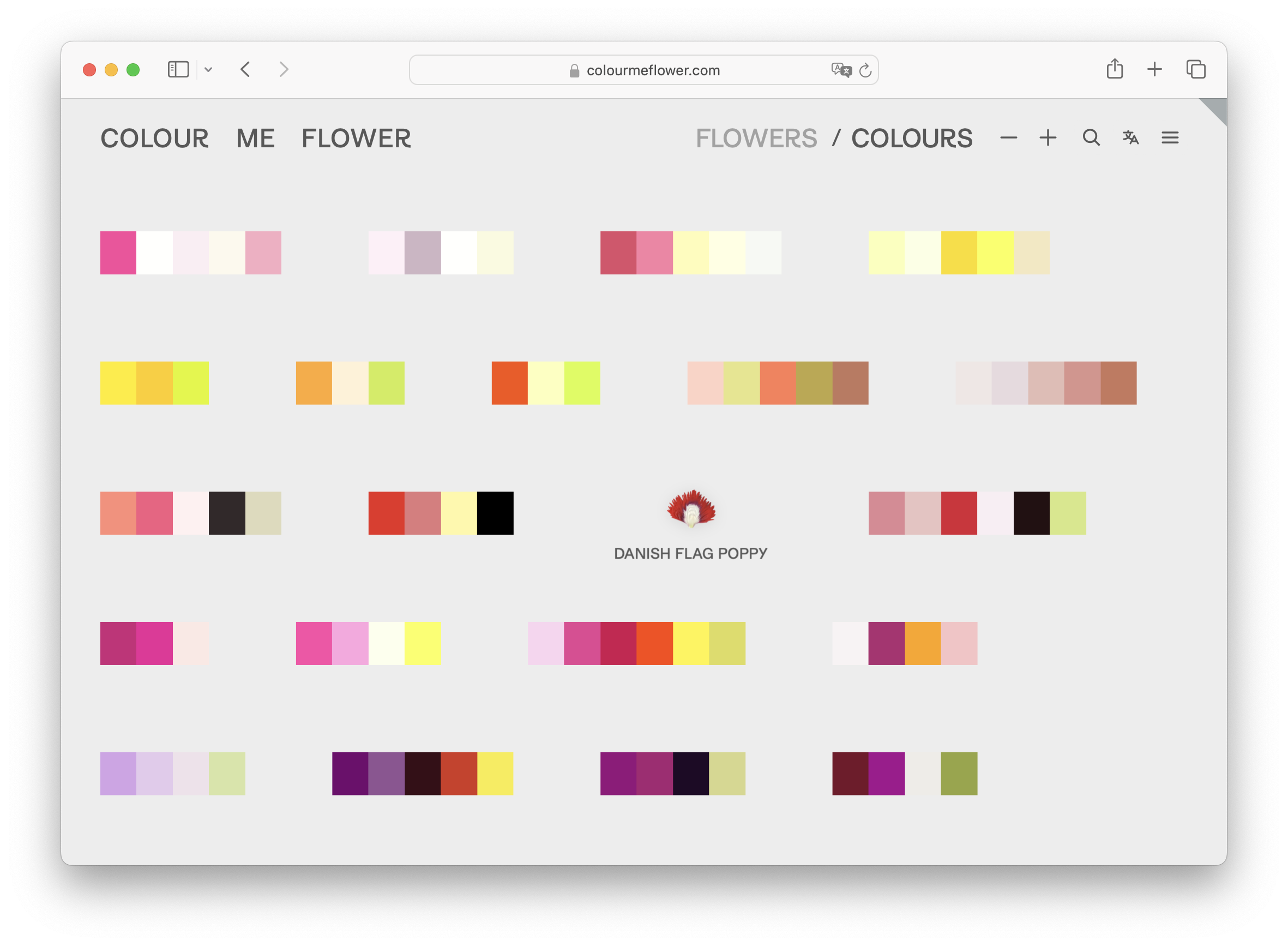Show the Safari tab overview icon
The width and height of the screenshot is (1288, 946).
pos(1195,69)
